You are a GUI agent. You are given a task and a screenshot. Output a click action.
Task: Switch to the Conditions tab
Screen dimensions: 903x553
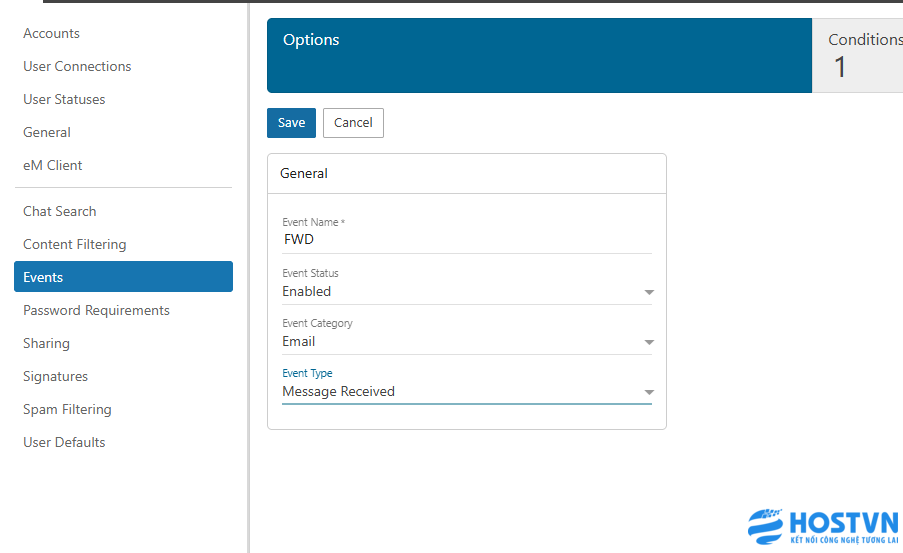pos(862,55)
